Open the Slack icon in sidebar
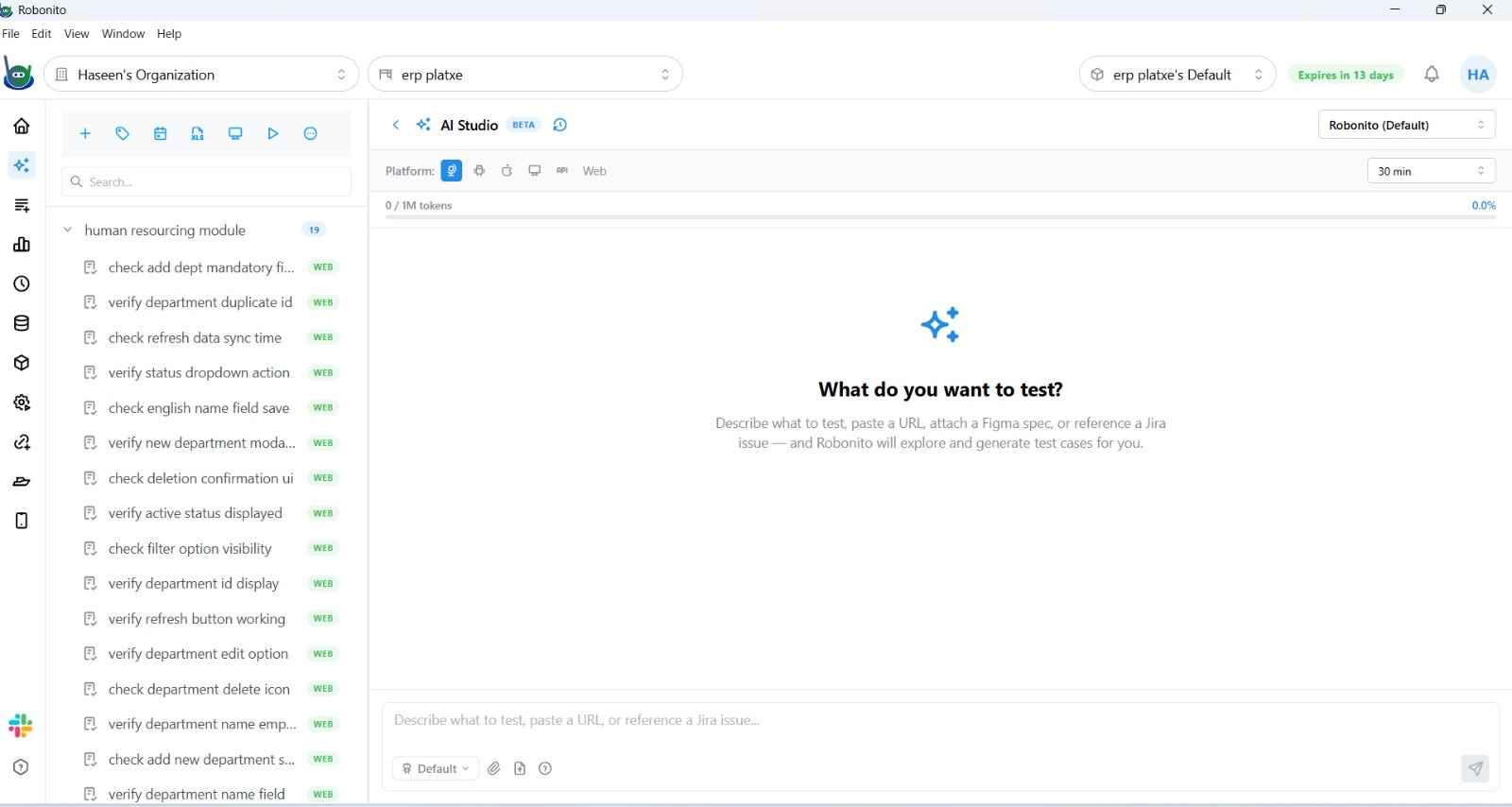 pos(20,726)
